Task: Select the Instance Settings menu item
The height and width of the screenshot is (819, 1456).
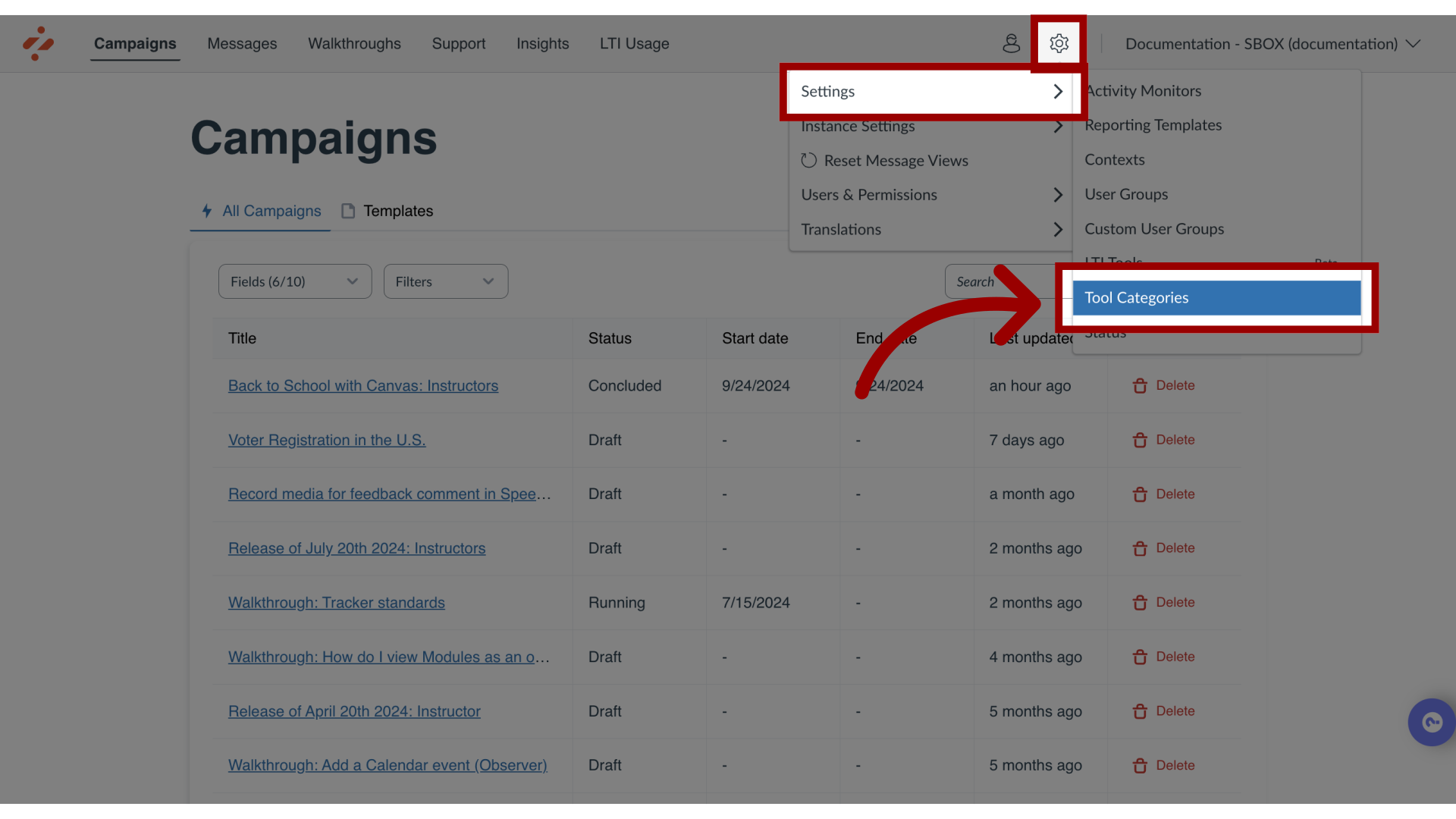Action: [930, 127]
